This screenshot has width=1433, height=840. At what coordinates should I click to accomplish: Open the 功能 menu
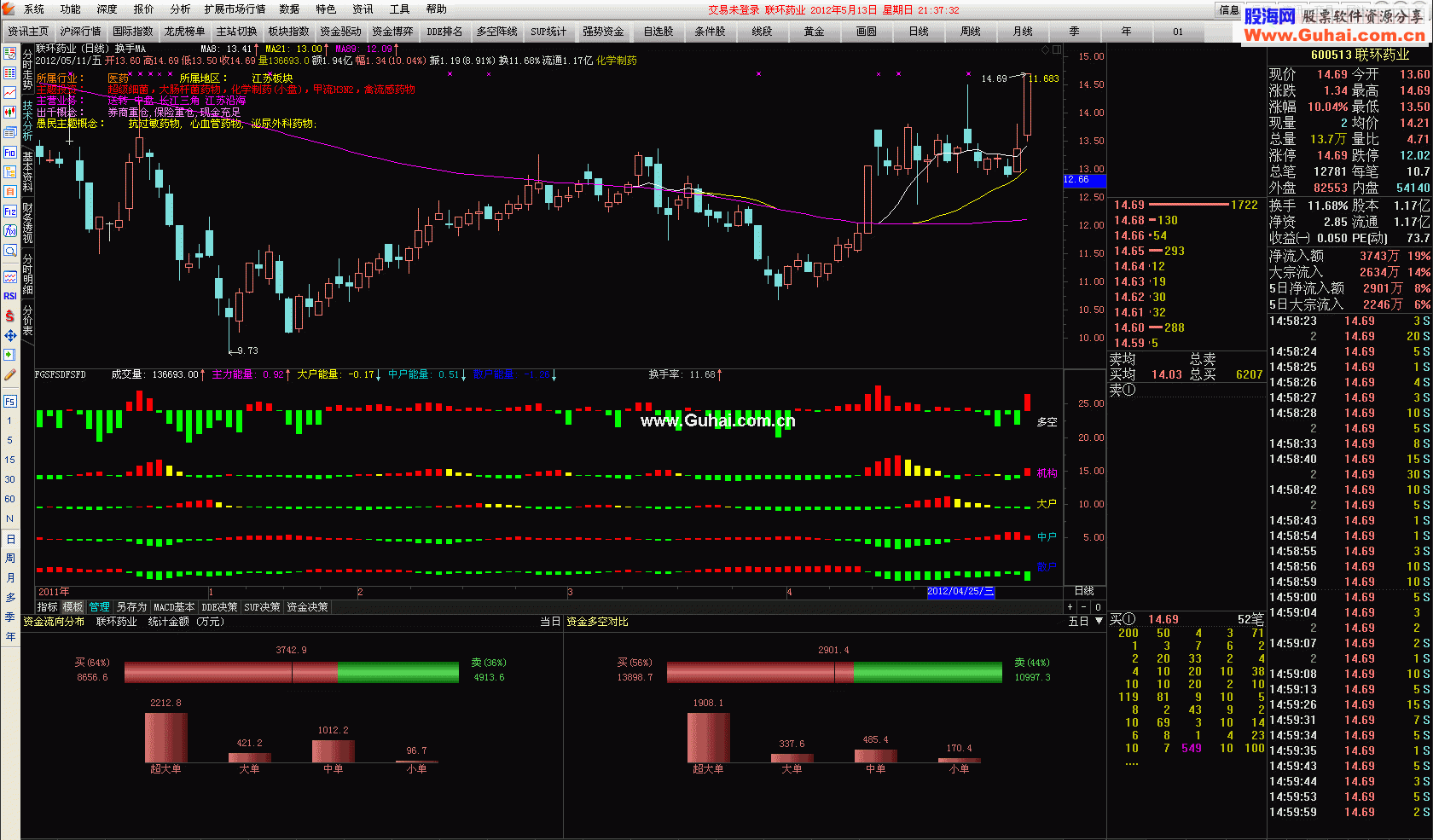pos(71,9)
